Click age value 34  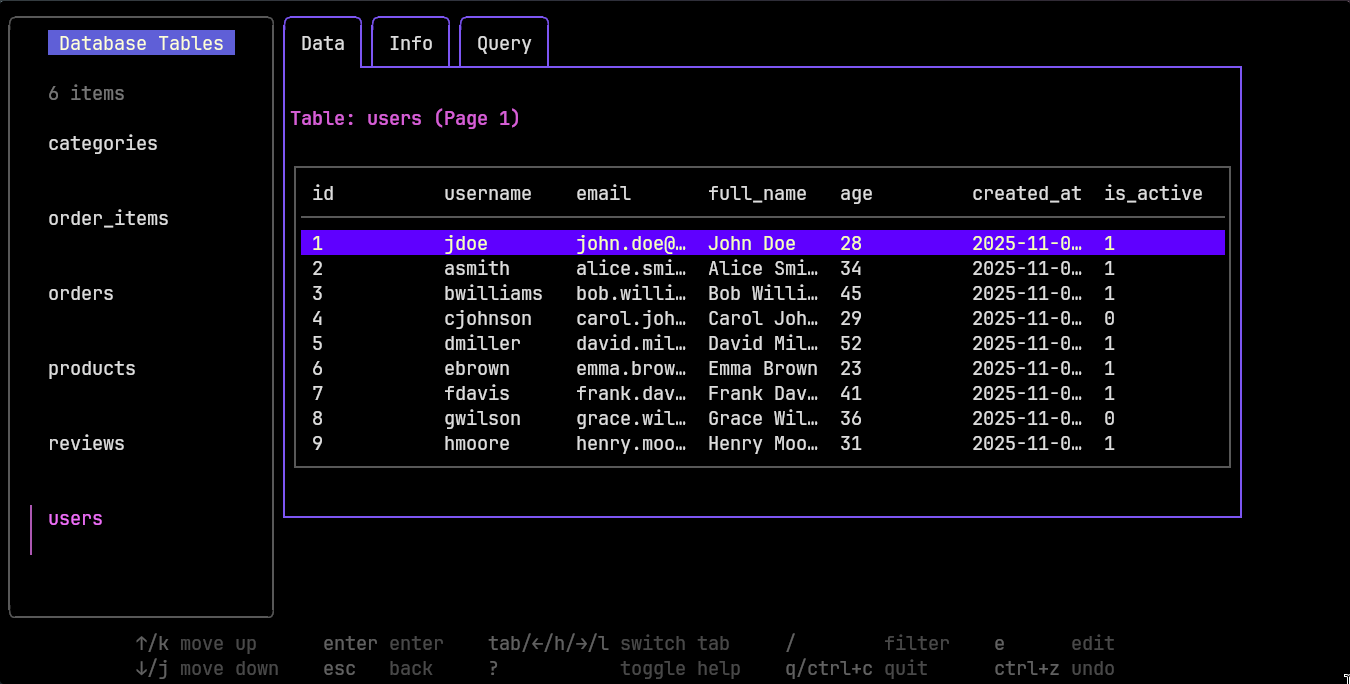click(x=851, y=268)
